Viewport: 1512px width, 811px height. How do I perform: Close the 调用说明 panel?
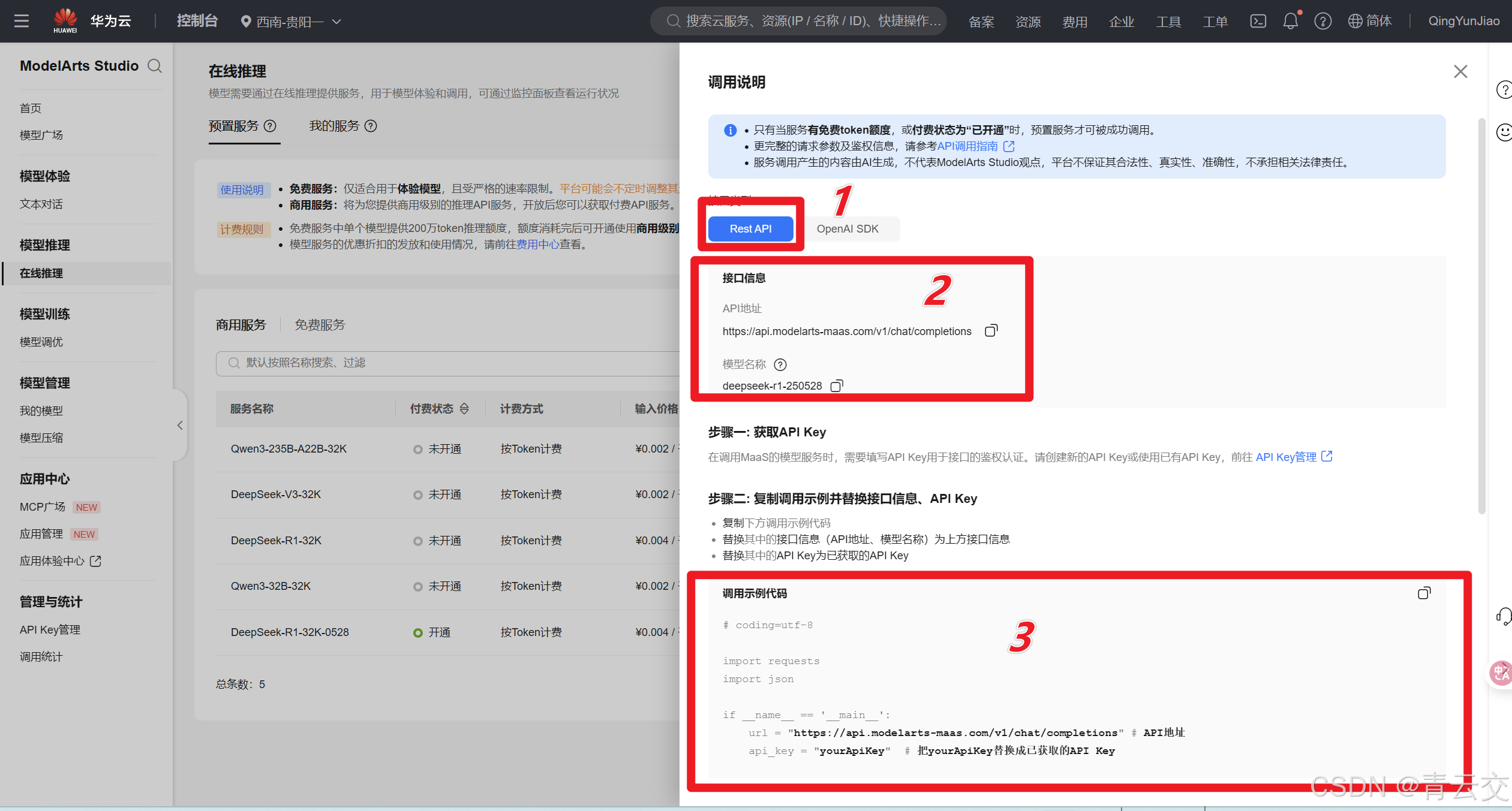[x=1460, y=71]
